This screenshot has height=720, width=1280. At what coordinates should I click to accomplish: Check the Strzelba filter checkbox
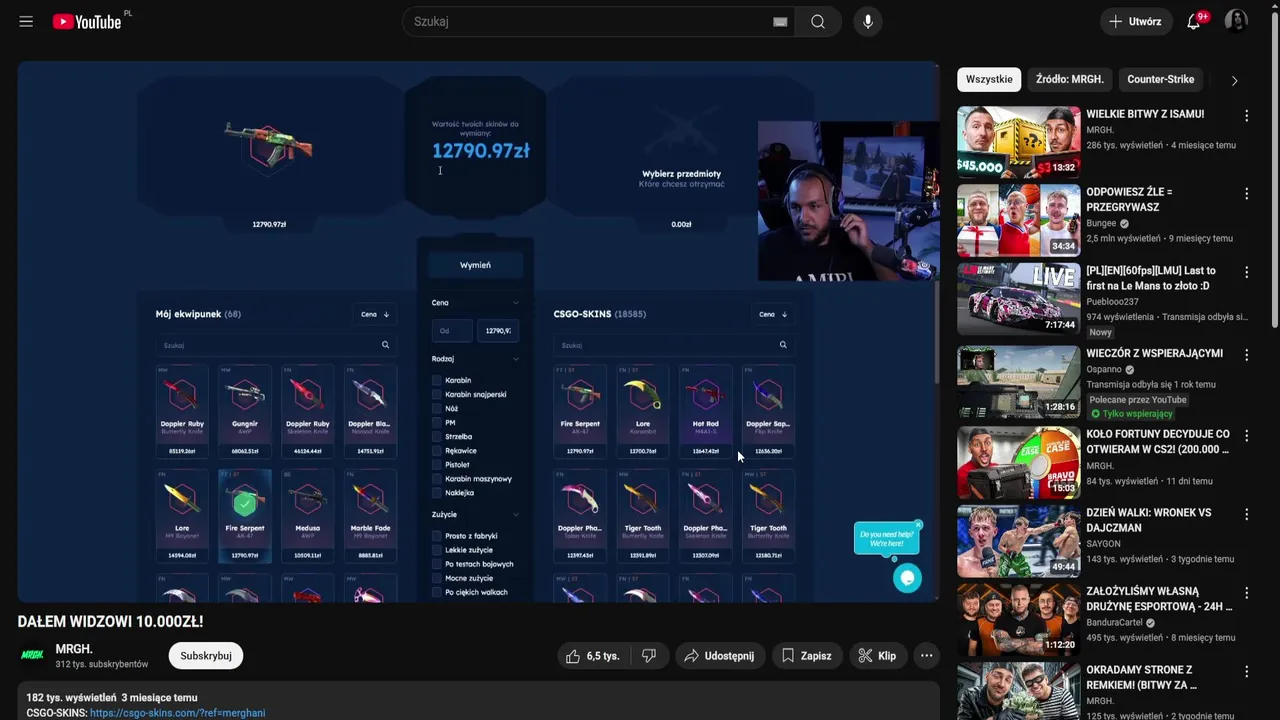click(x=437, y=436)
